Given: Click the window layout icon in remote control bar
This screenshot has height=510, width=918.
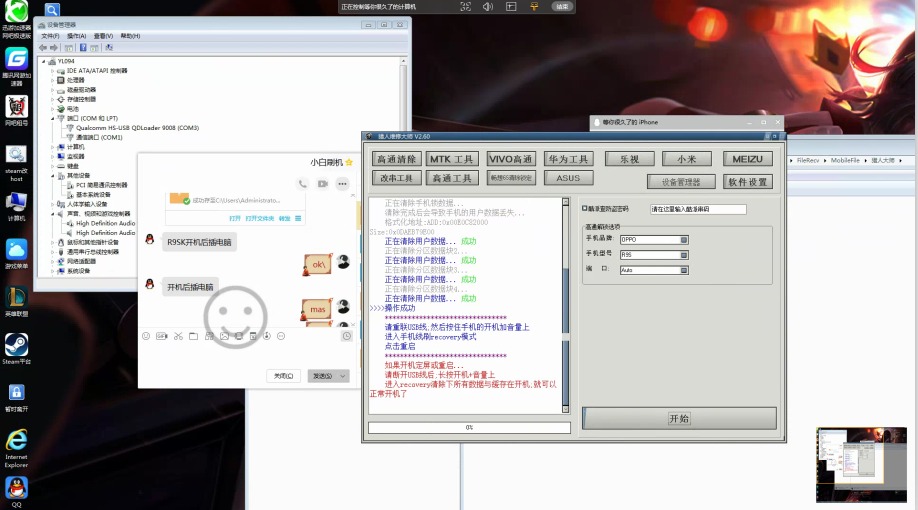Looking at the screenshot, I should coord(511,6).
